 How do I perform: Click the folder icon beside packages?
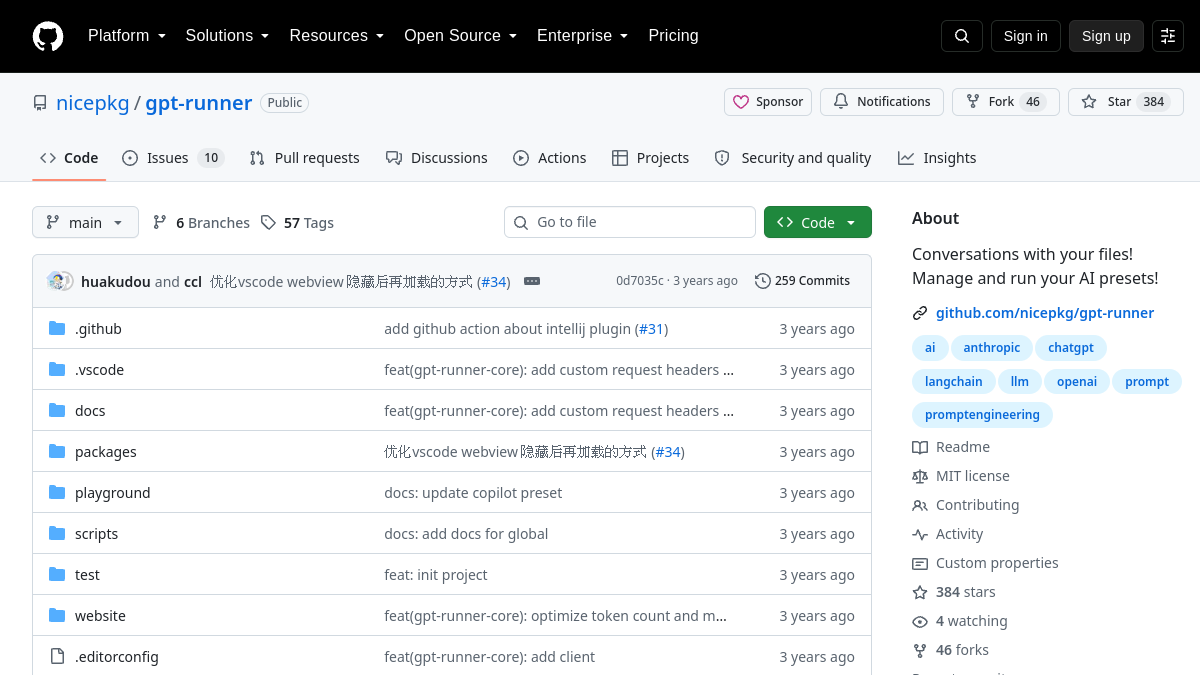[57, 452]
